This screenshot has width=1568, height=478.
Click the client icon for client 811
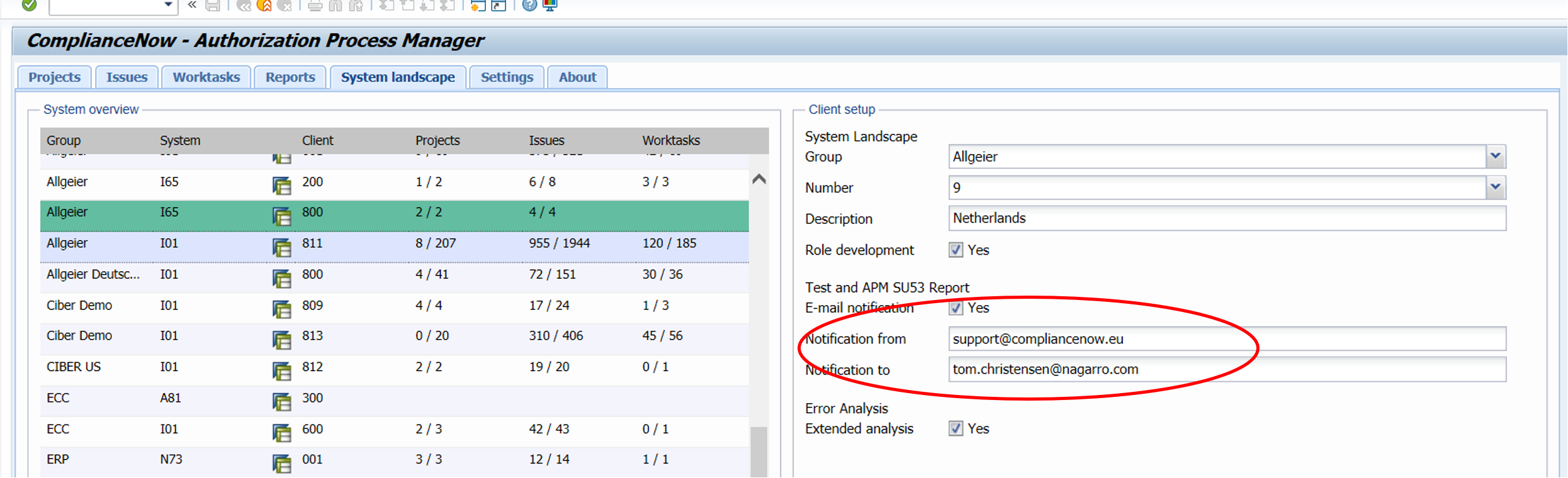coord(282,247)
